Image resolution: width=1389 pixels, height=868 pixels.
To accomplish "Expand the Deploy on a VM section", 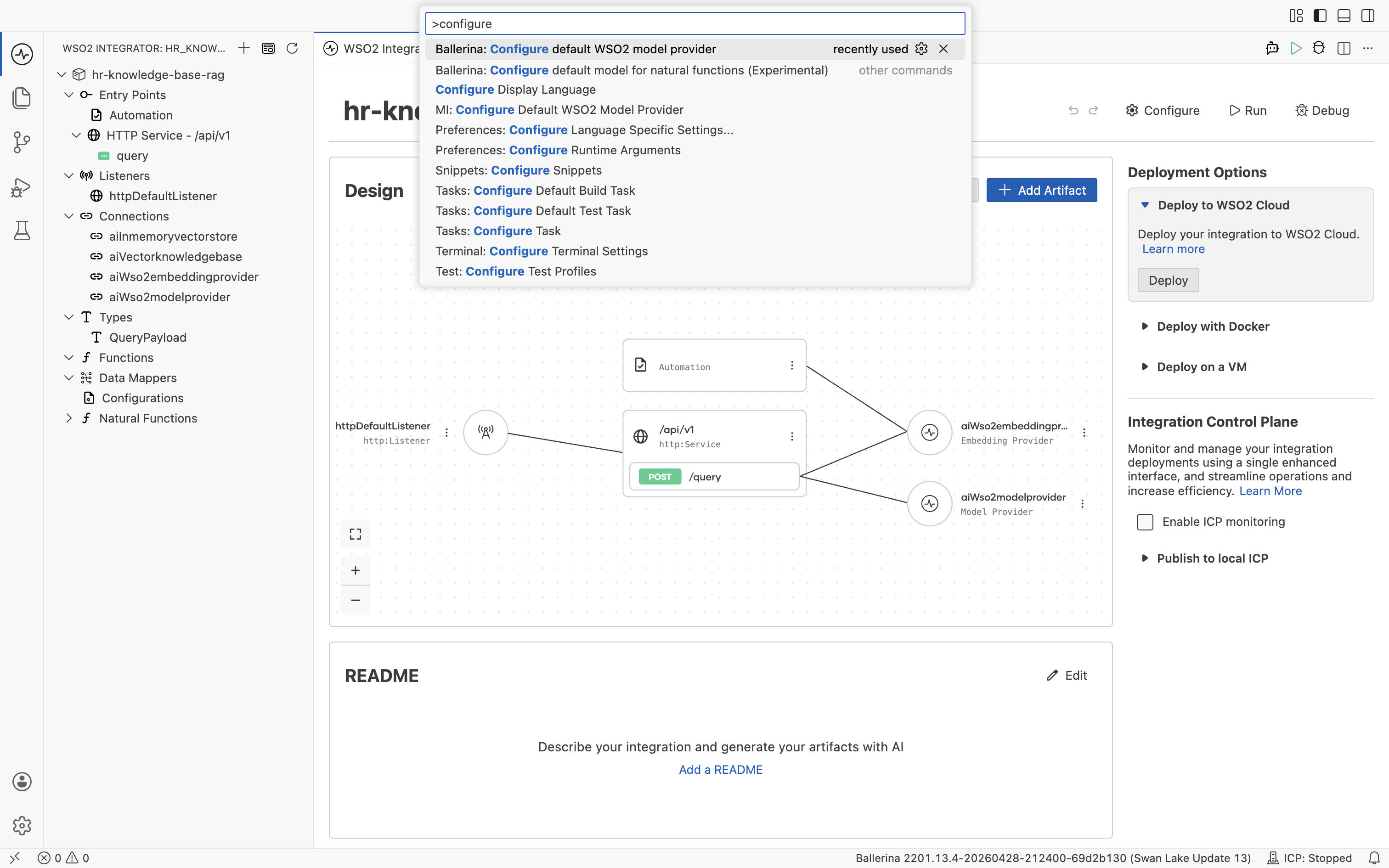I will pos(1145,366).
